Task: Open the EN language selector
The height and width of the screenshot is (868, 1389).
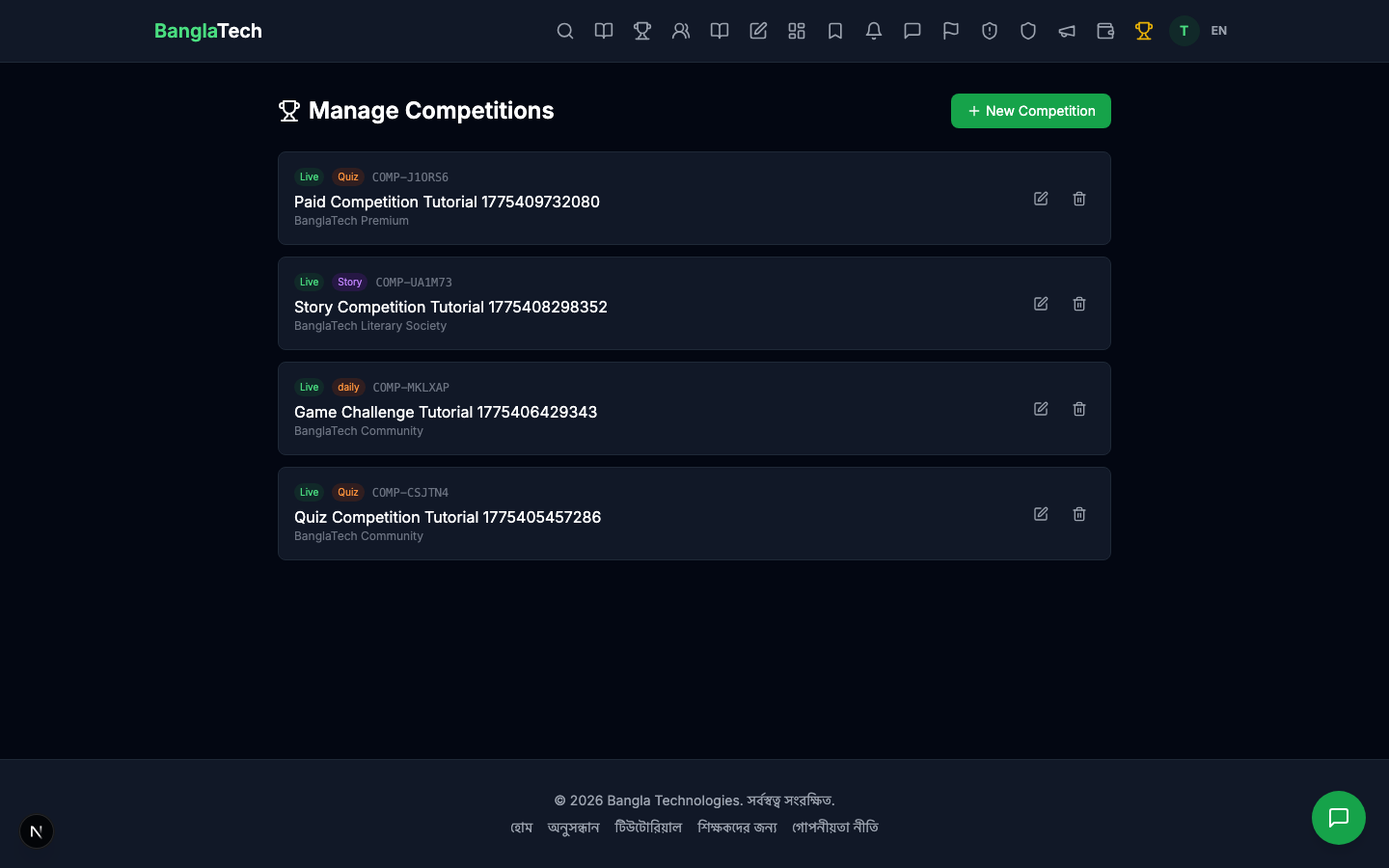Action: point(1218,31)
